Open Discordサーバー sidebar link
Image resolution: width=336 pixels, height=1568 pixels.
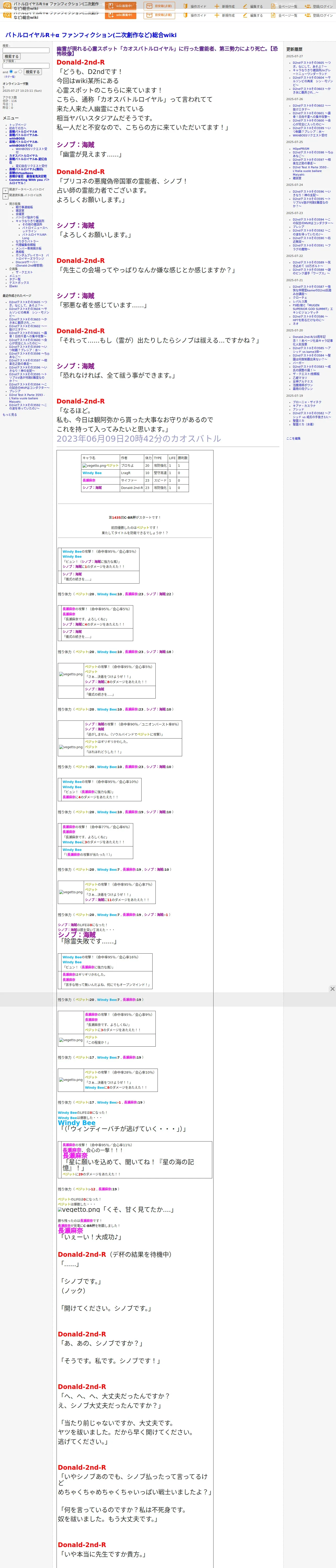[x=29, y=264]
